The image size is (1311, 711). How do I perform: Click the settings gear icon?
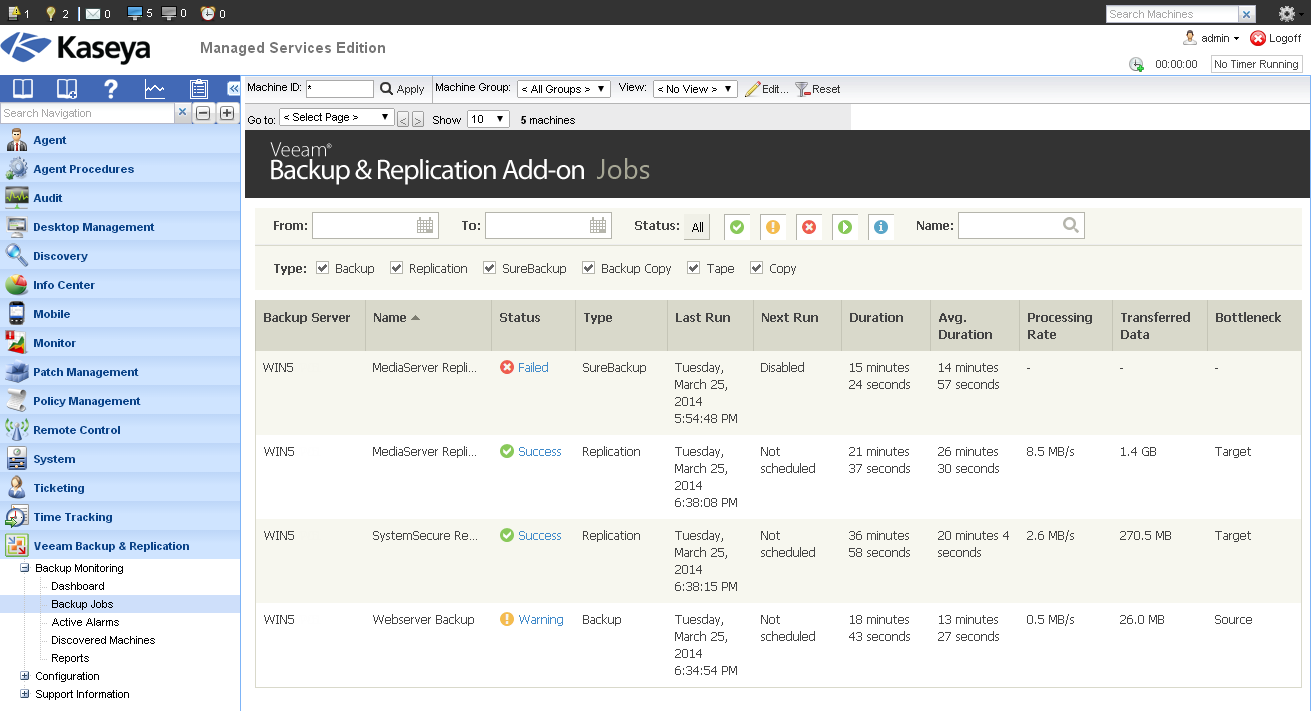coord(1287,14)
